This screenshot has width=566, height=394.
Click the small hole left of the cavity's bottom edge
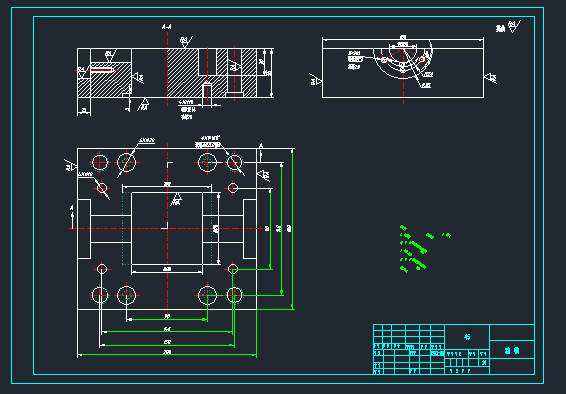[102, 269]
